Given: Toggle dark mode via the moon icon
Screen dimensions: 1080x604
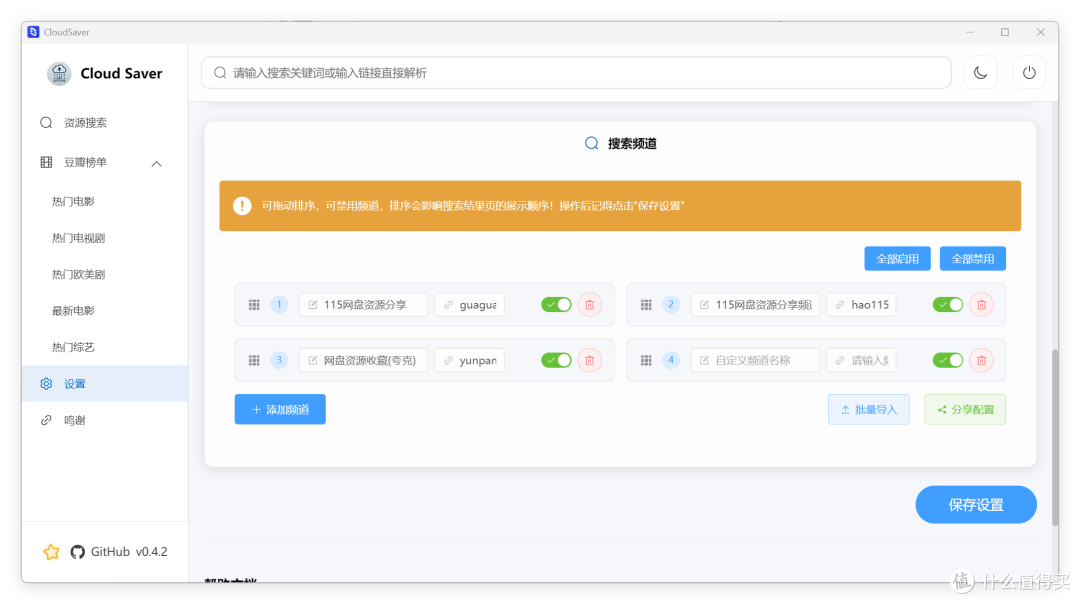Looking at the screenshot, I should coord(980,71).
